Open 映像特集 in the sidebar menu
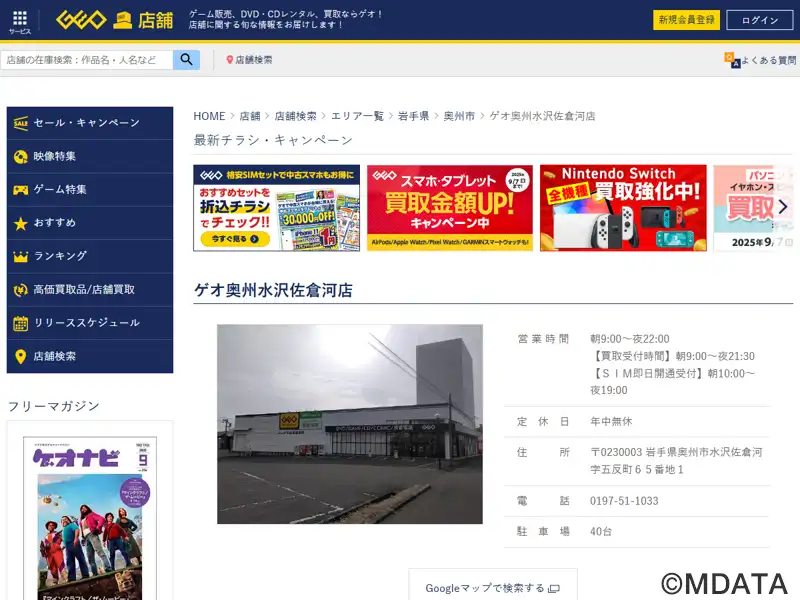Screen dimensions: 800x600 pyautogui.click(x=90, y=157)
